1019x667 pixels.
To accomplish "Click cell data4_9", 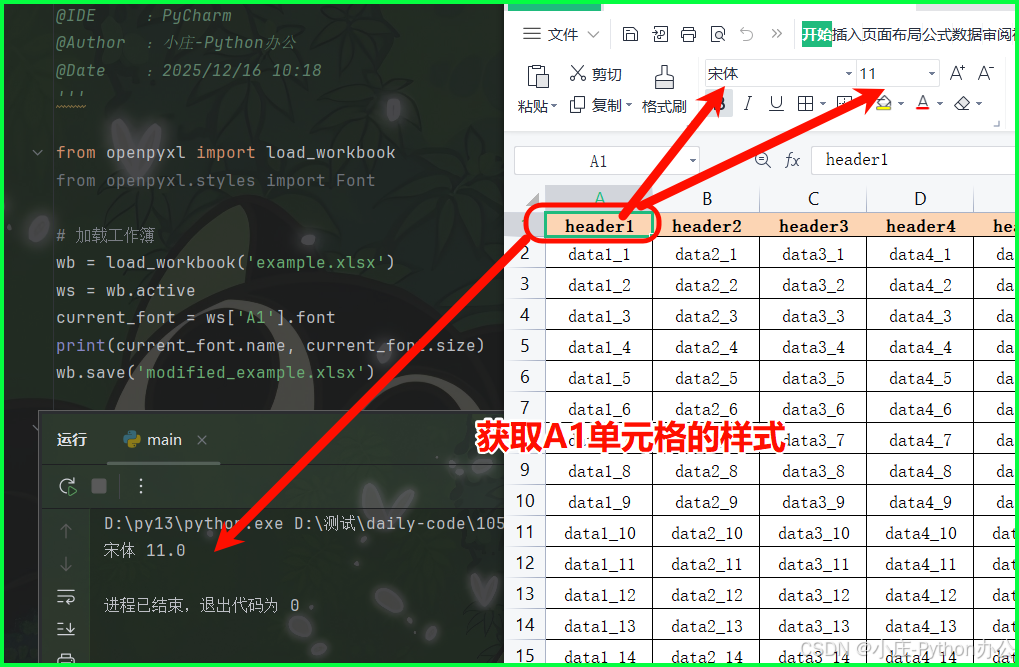I will click(x=920, y=502).
